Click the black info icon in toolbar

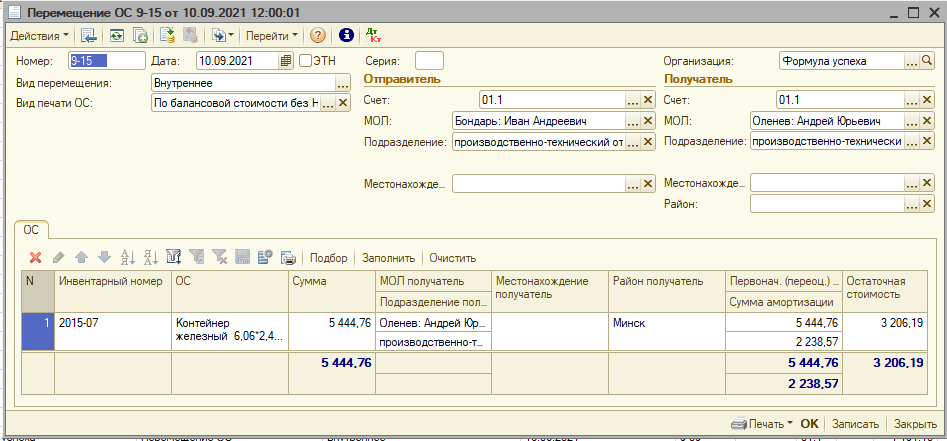tap(347, 35)
